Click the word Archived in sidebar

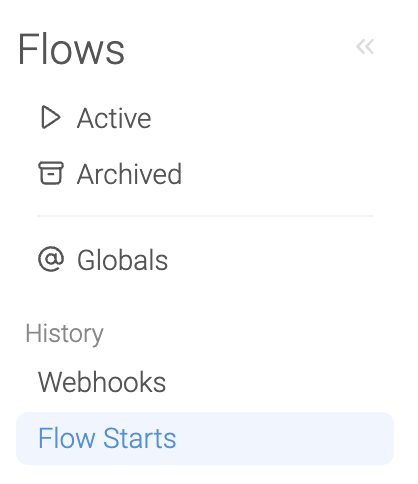[129, 174]
